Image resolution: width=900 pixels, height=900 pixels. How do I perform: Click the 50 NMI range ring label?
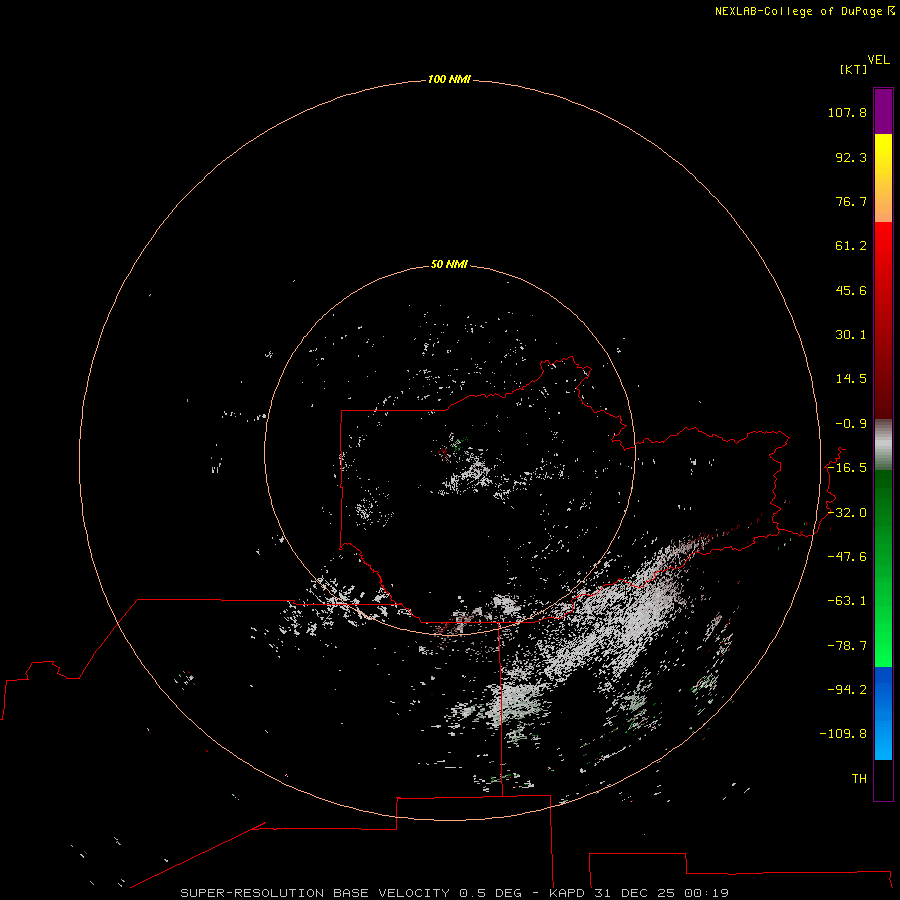449,264
